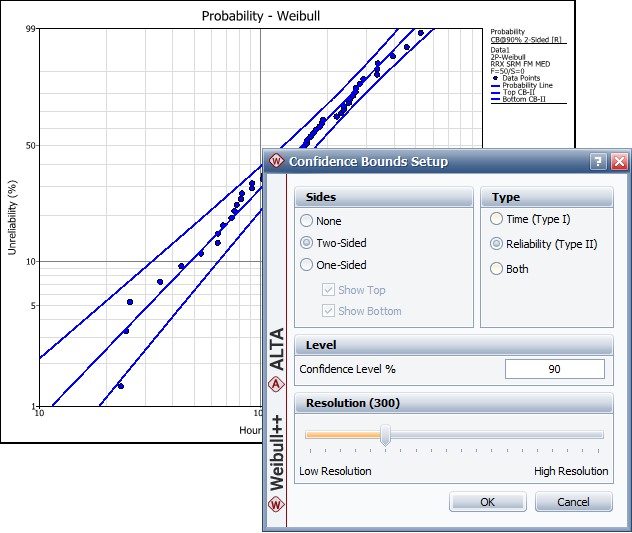Viewport: 632px width, 533px height.
Task: Close the Confidence Bounds Setup dialog
Action: [620, 161]
